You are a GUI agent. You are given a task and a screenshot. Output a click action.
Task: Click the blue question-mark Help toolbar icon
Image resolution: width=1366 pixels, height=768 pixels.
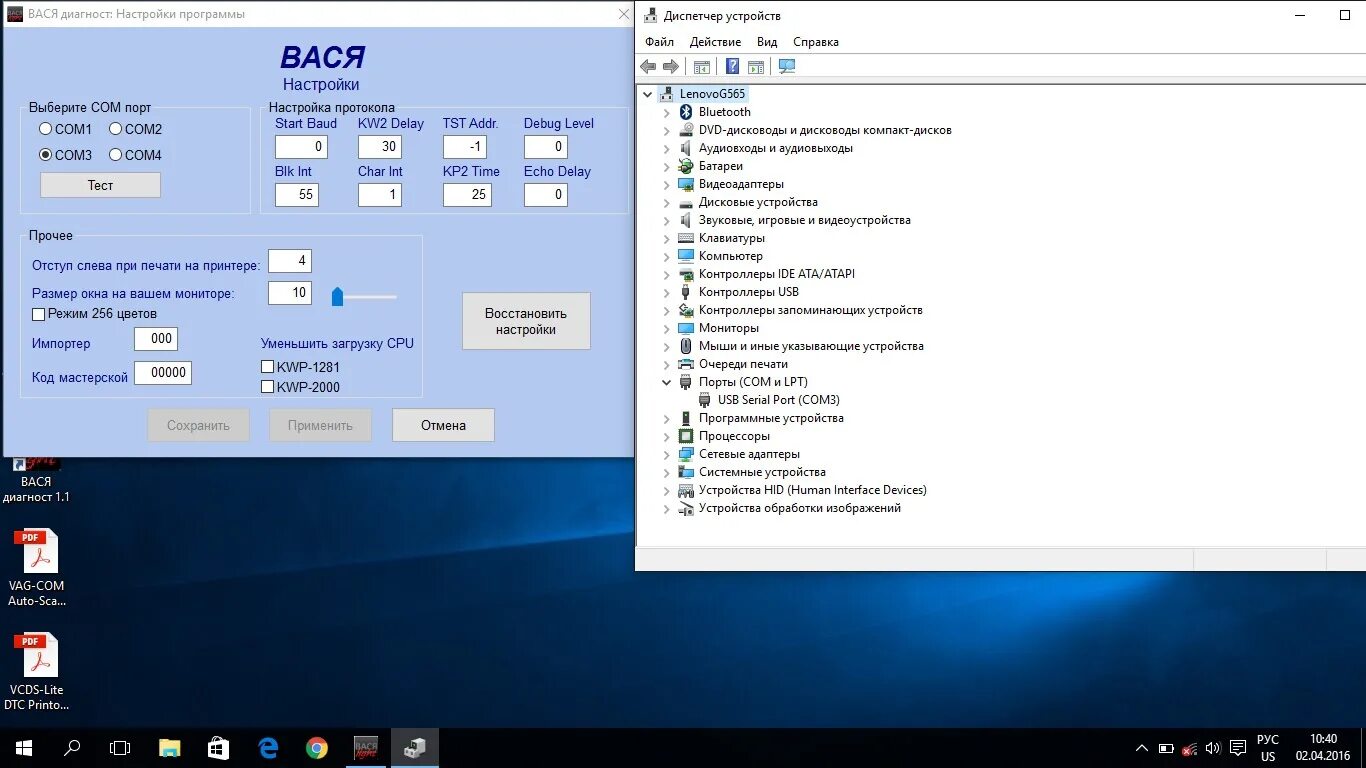point(733,67)
